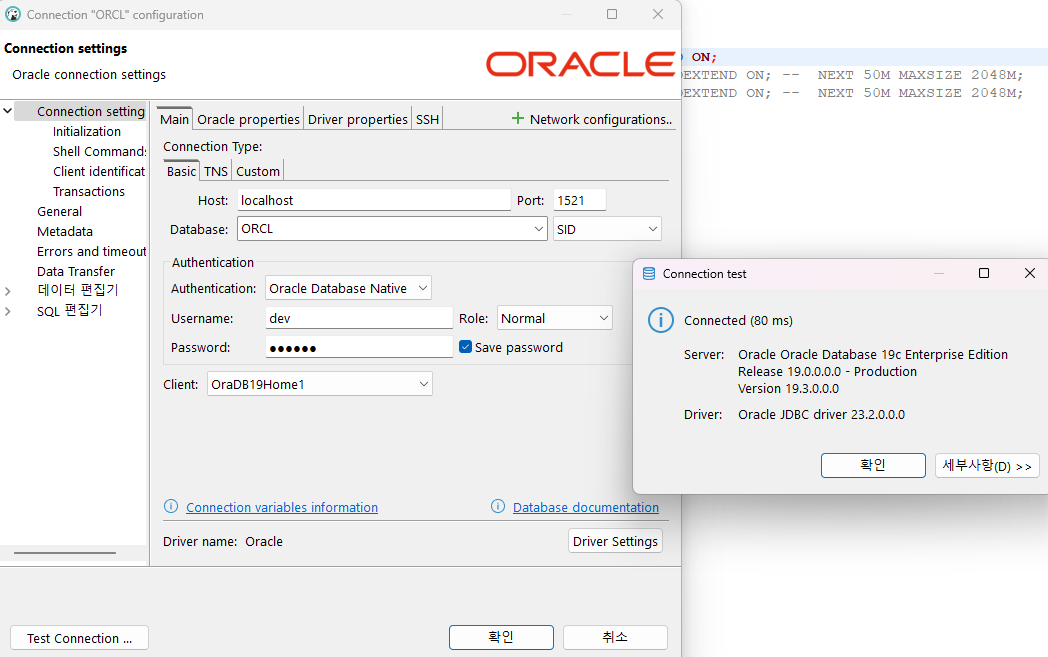Select Errors and timeouts in the tree
The width and height of the screenshot is (1048, 657).
point(92,251)
